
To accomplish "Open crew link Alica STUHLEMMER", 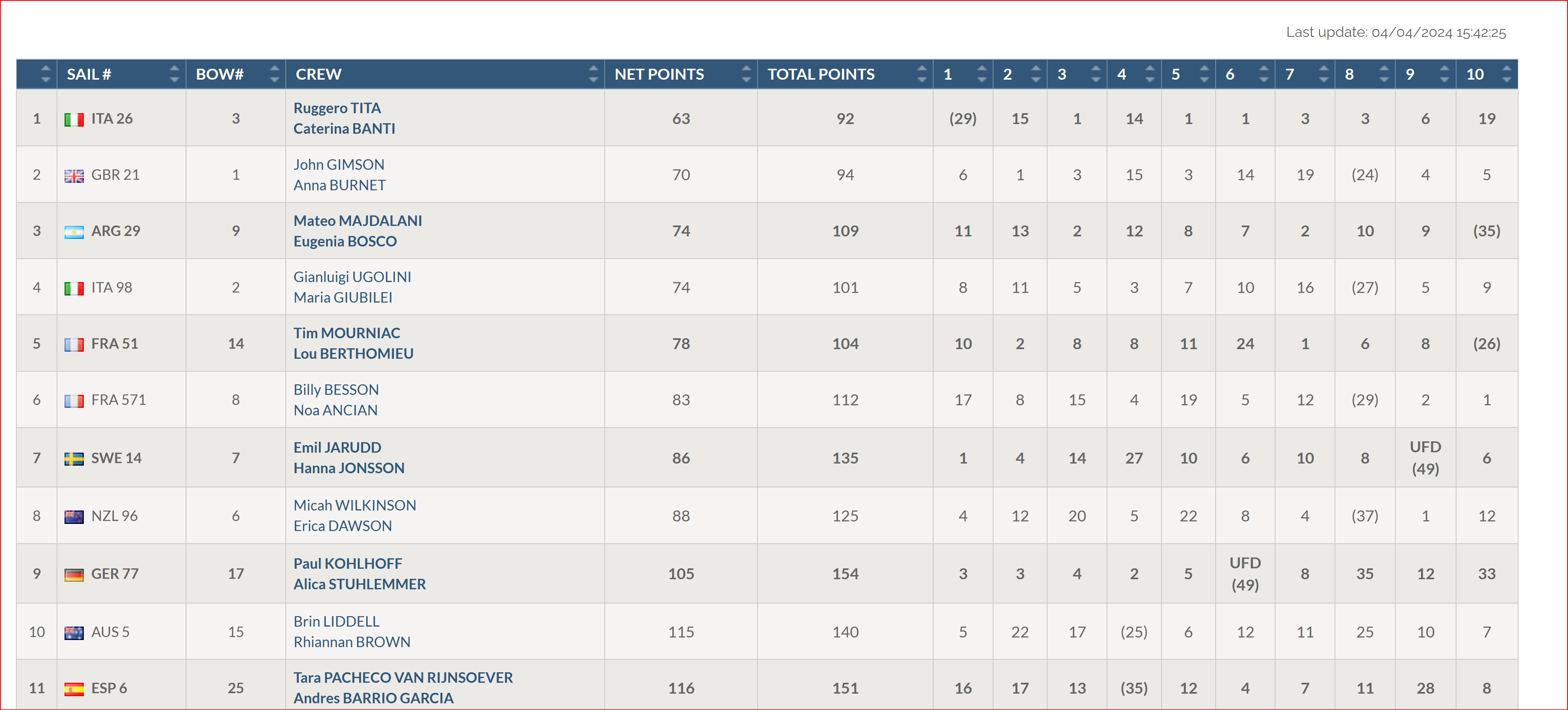I will (360, 585).
